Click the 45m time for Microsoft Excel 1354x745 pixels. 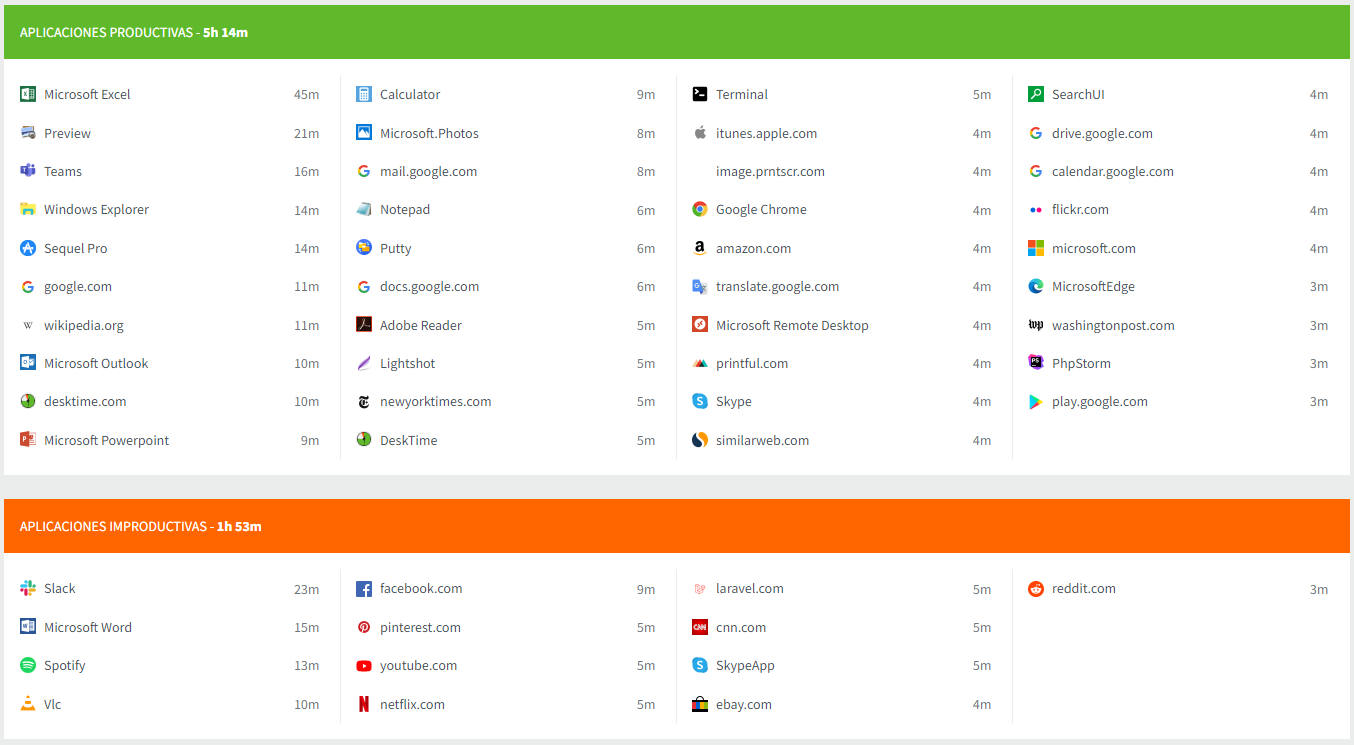pos(307,95)
